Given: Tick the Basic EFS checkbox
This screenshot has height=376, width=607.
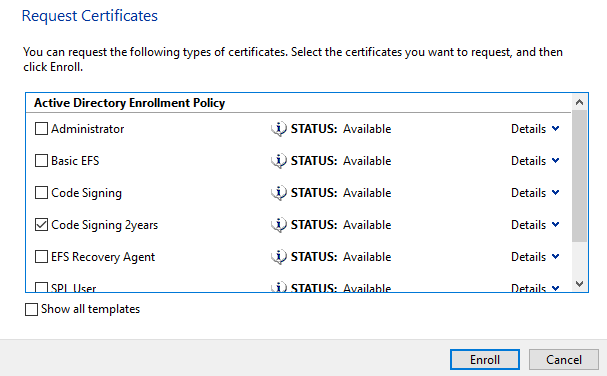Looking at the screenshot, I should 41,161.
